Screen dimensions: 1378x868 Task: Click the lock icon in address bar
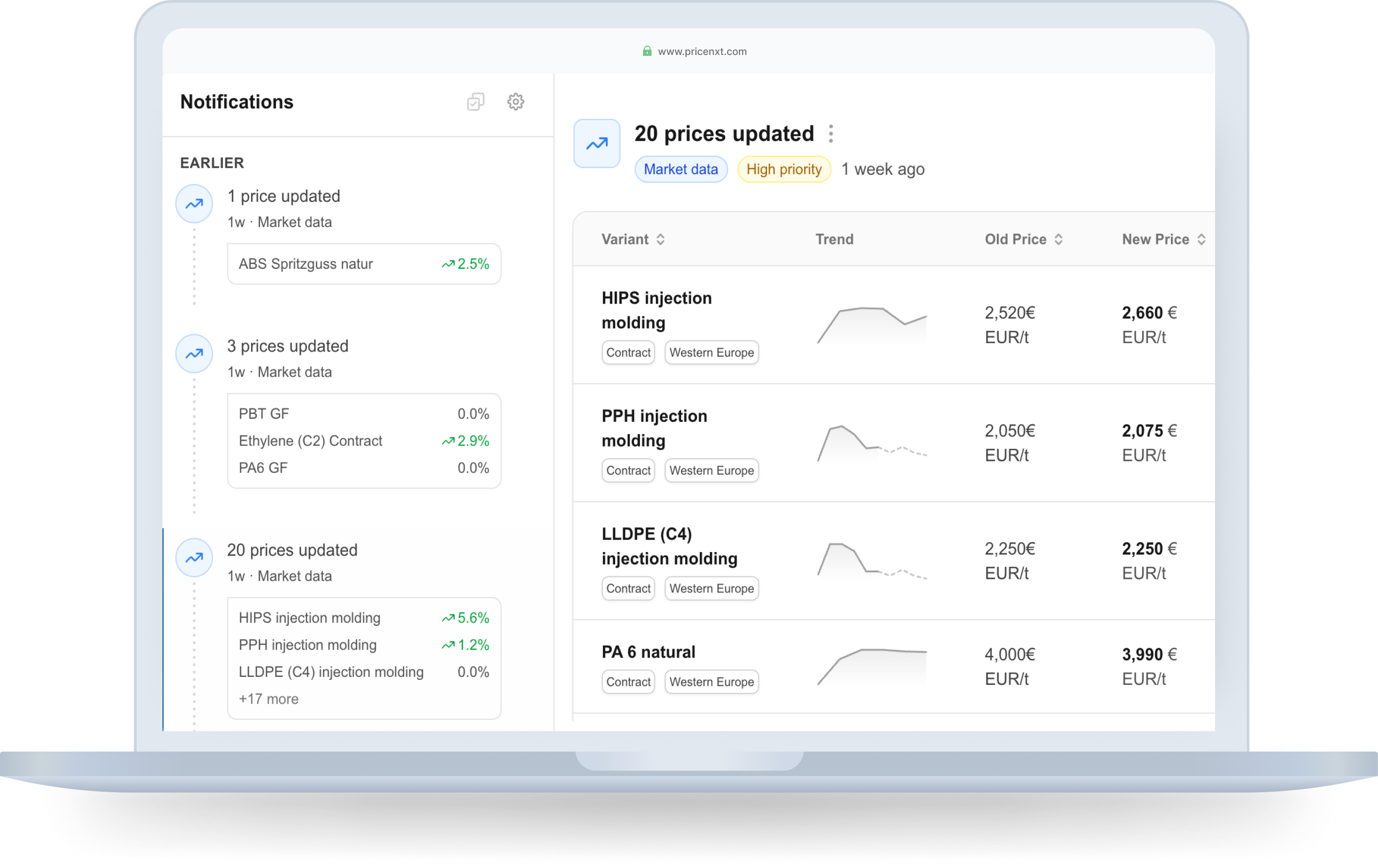pyautogui.click(x=647, y=51)
